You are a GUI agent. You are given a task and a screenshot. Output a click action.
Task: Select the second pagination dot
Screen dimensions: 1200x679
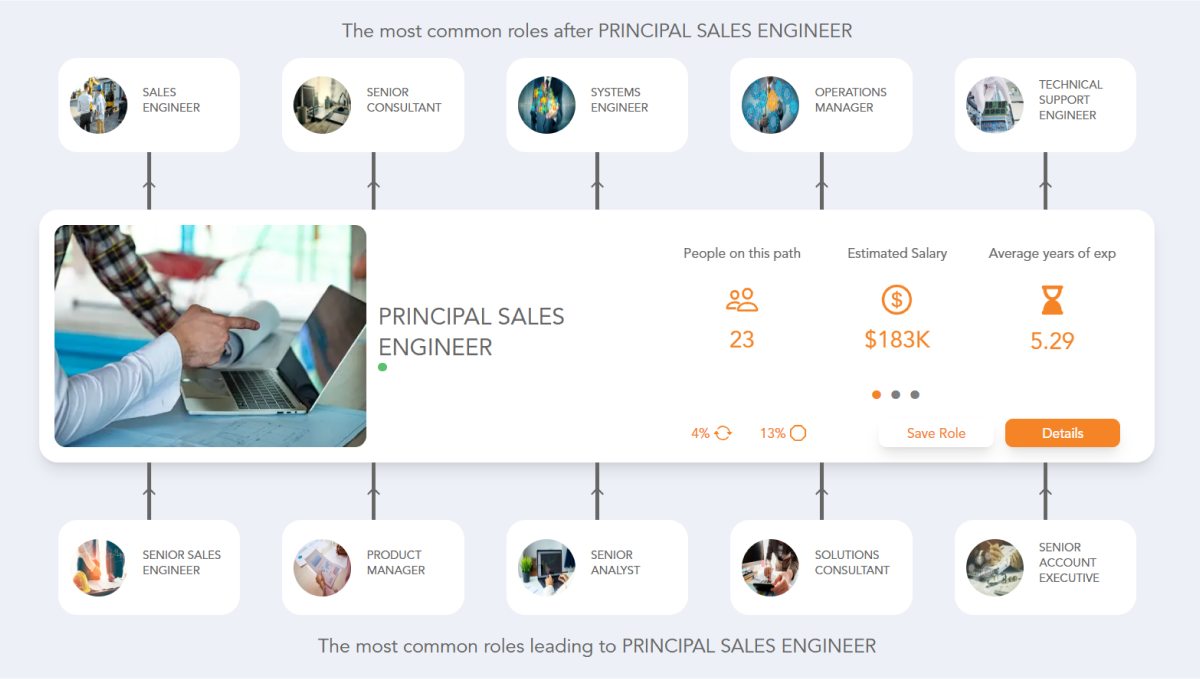coord(896,394)
